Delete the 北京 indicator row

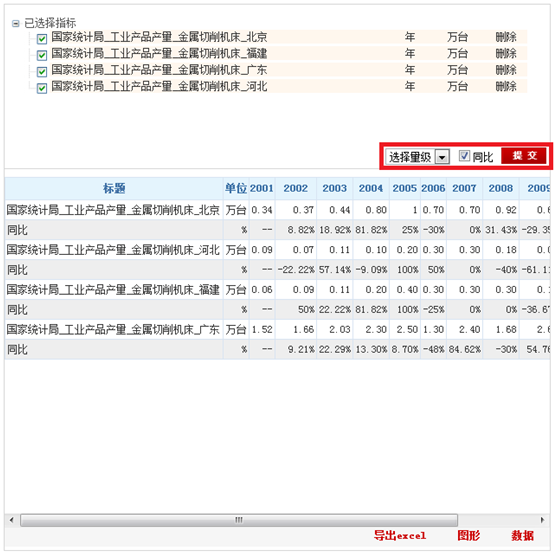click(x=506, y=37)
